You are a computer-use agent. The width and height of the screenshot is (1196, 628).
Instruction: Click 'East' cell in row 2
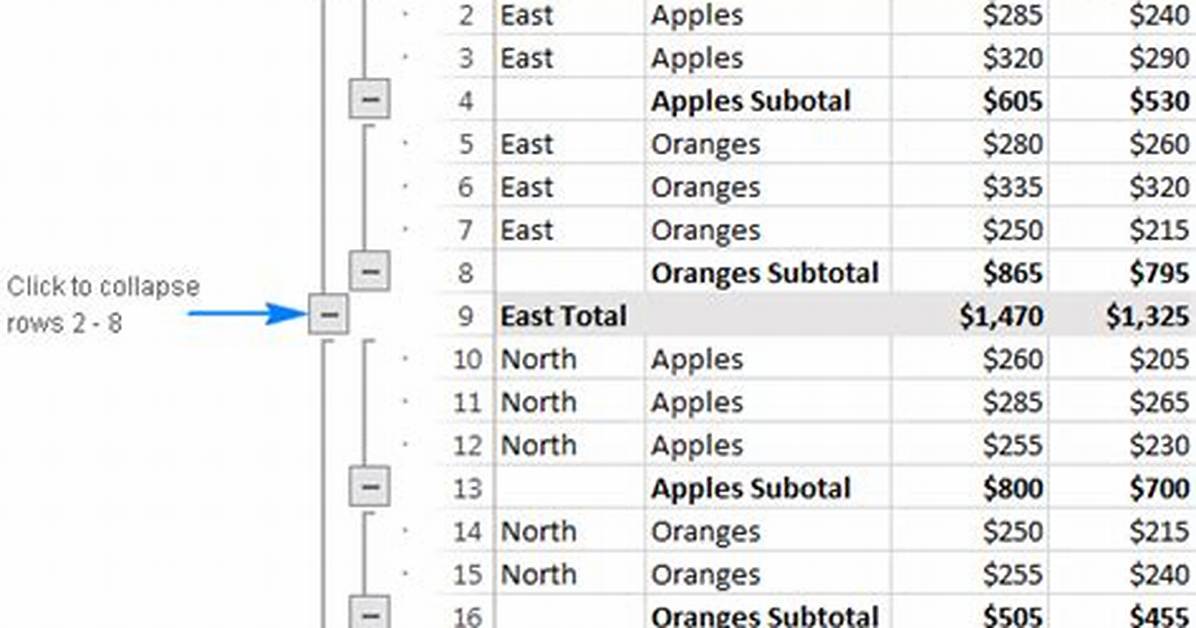click(x=569, y=15)
